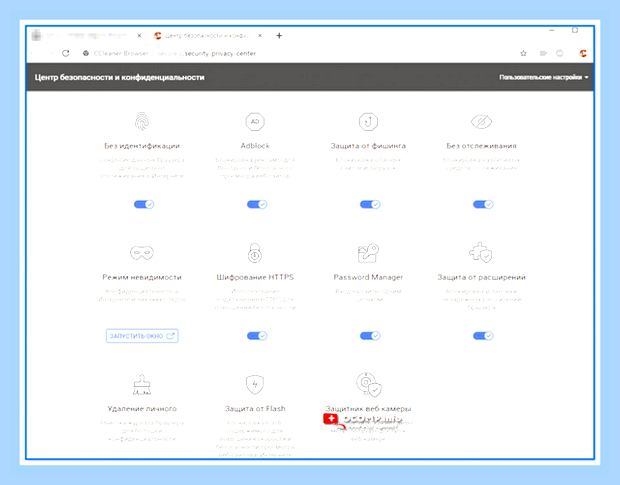
Task: Click the Webcam Guard camera icon
Action: (369, 384)
